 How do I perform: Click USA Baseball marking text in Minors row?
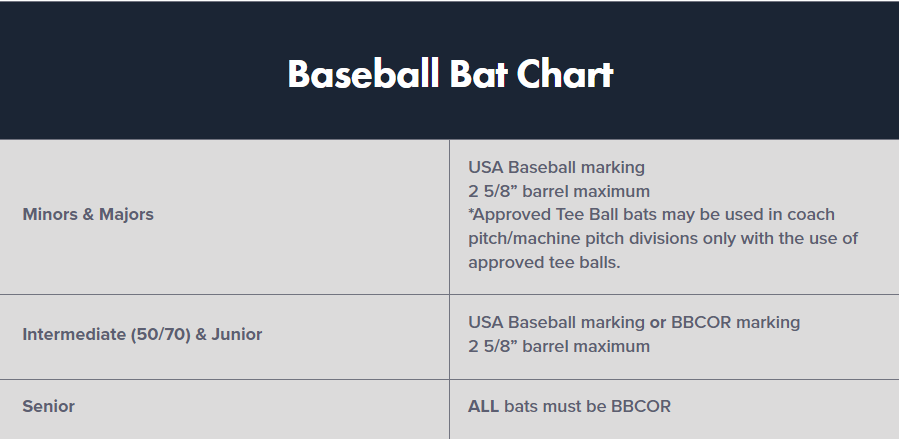pos(556,167)
